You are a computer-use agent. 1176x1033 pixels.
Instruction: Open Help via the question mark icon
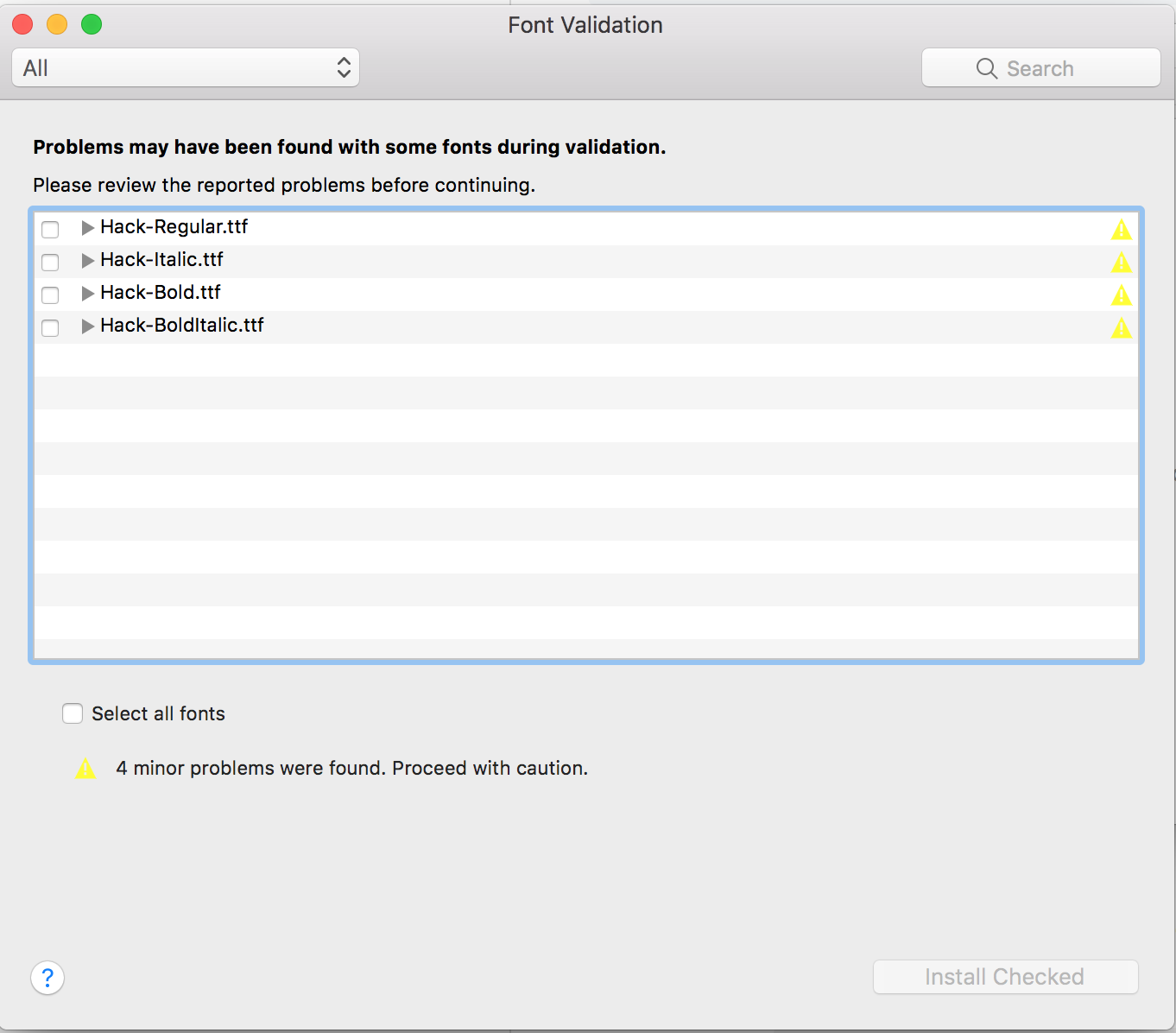click(x=47, y=978)
